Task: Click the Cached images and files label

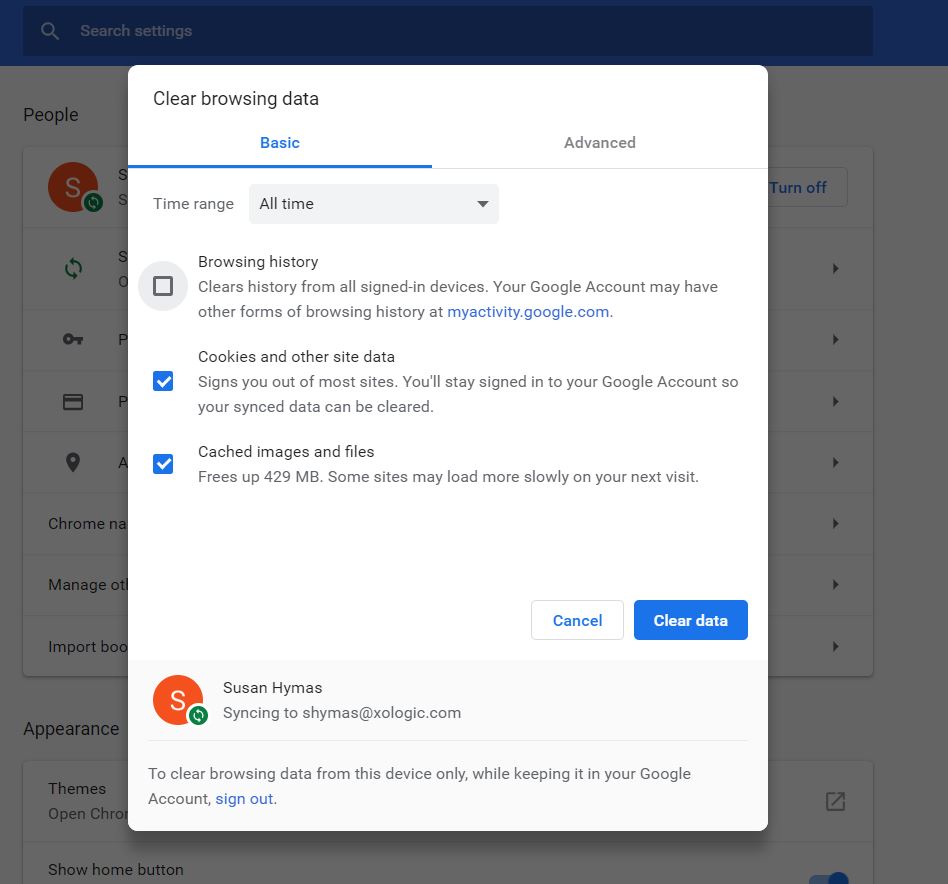Action: [286, 452]
